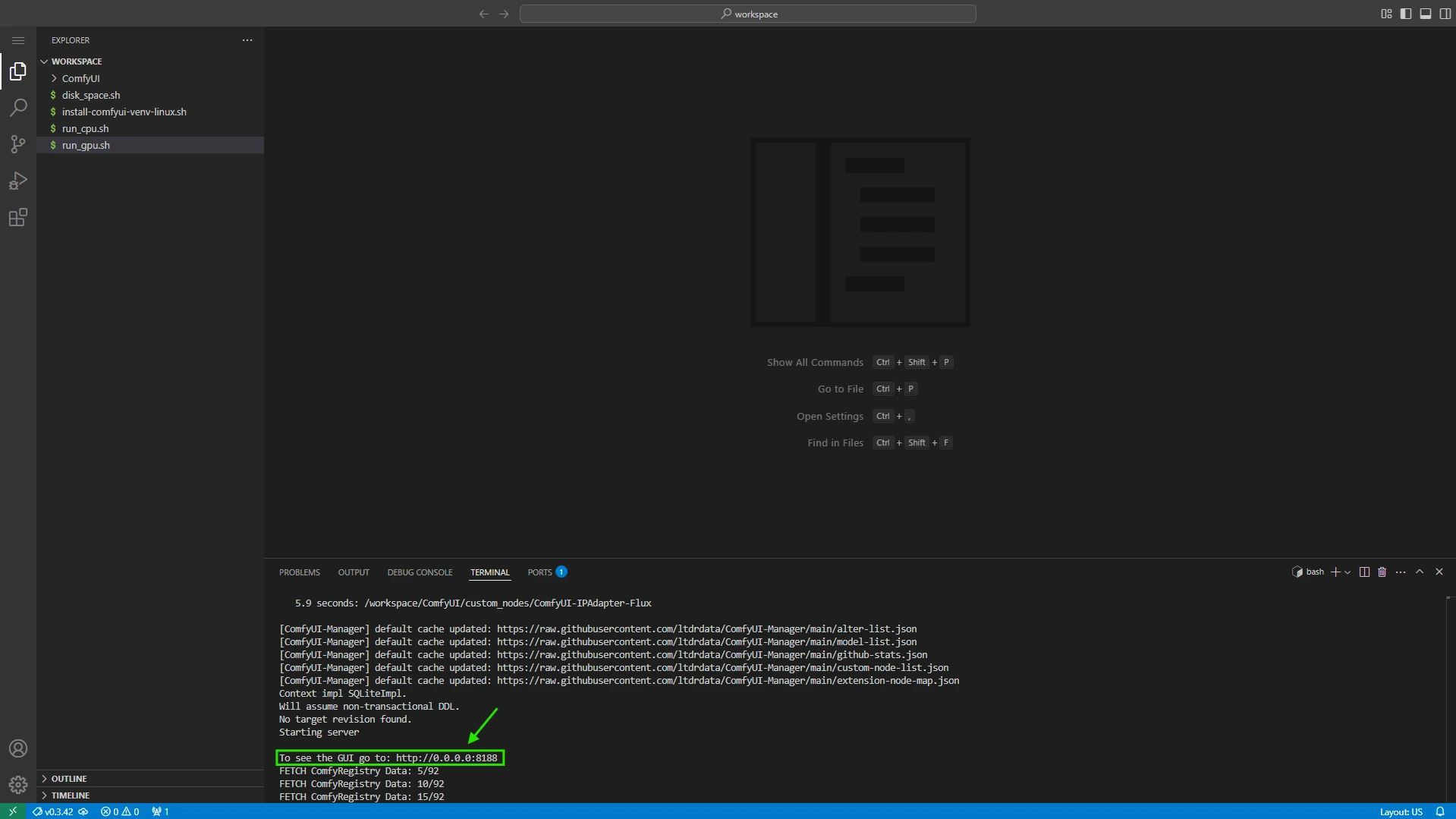The height and width of the screenshot is (819, 1456).
Task: Open install-comfyui-venv-linux.sh file
Action: tap(150, 112)
